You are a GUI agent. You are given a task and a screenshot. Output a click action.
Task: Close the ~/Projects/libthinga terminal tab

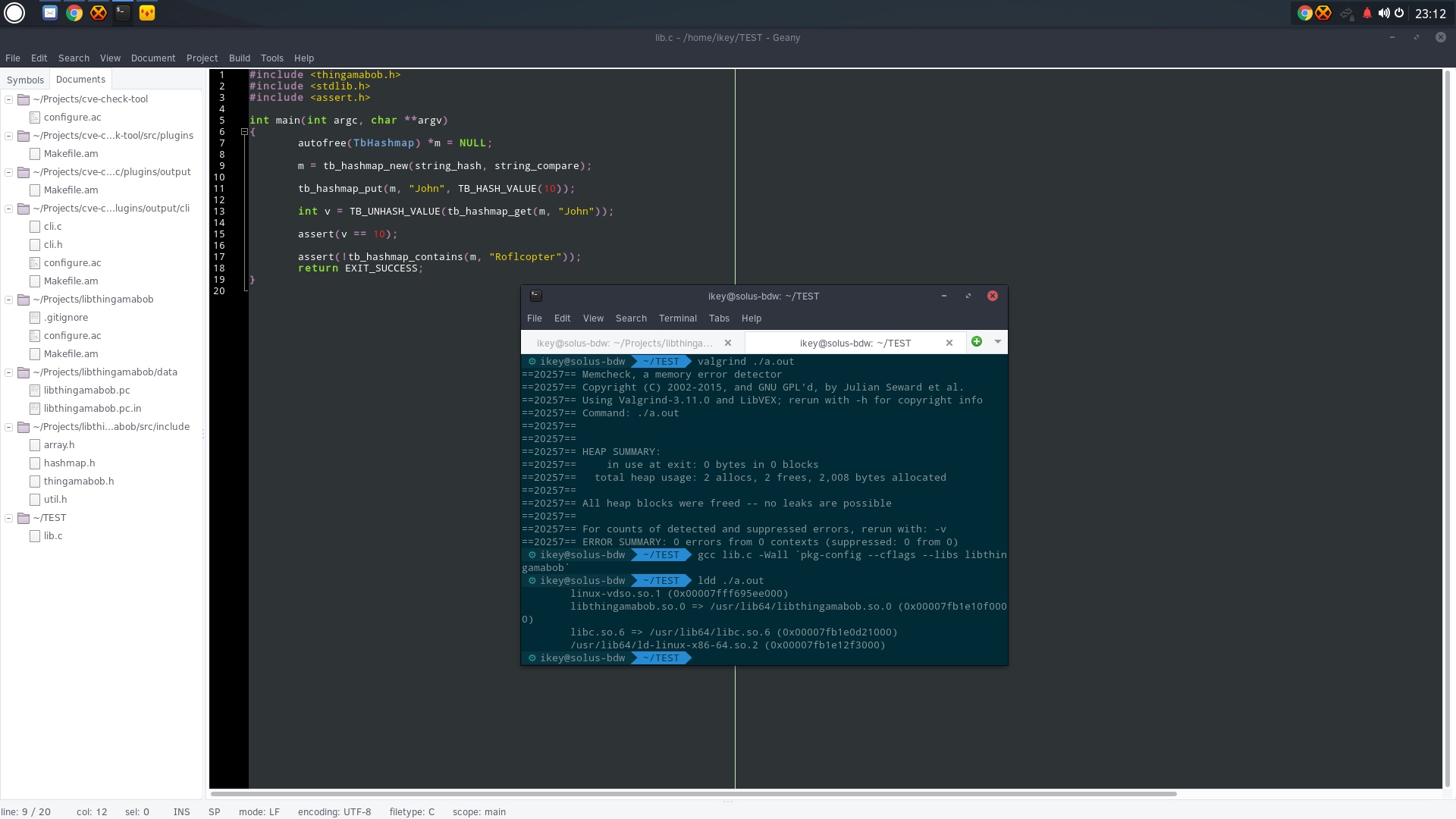(728, 343)
